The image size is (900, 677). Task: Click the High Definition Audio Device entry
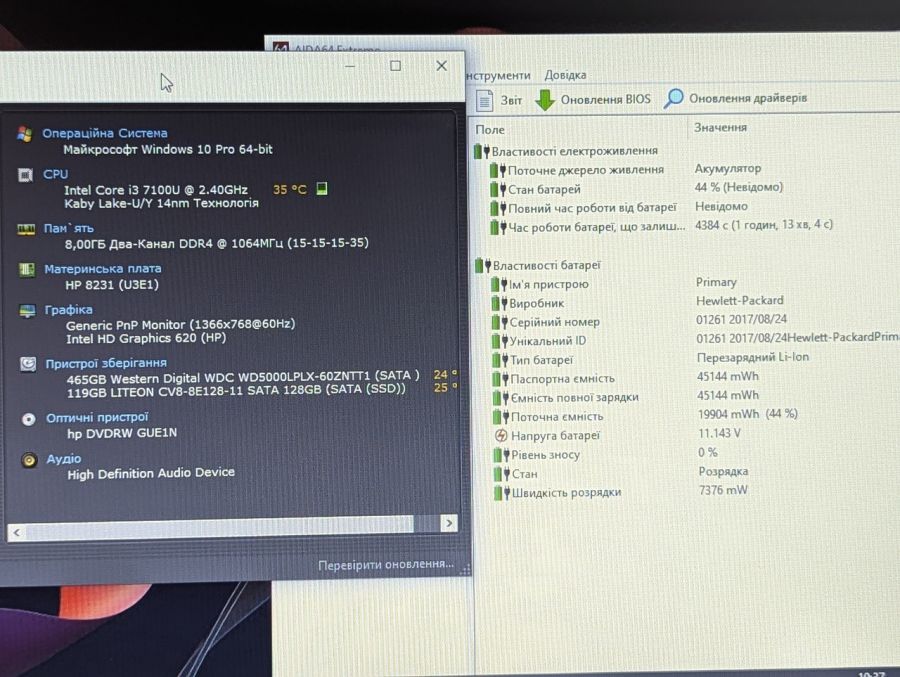click(x=151, y=474)
